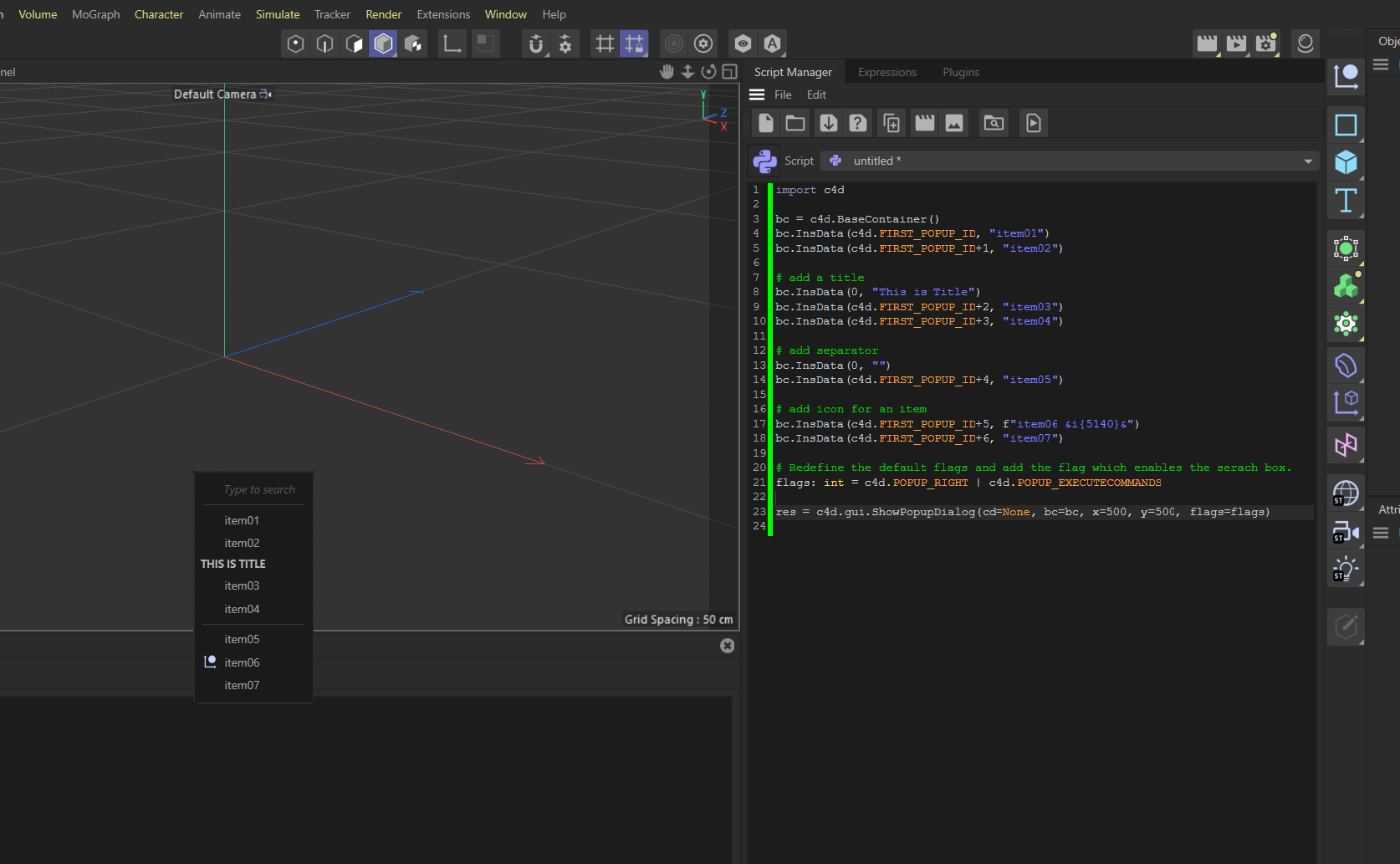Viewport: 1400px width, 864px height.
Task: Open the MoGraph menu
Action: (x=96, y=14)
